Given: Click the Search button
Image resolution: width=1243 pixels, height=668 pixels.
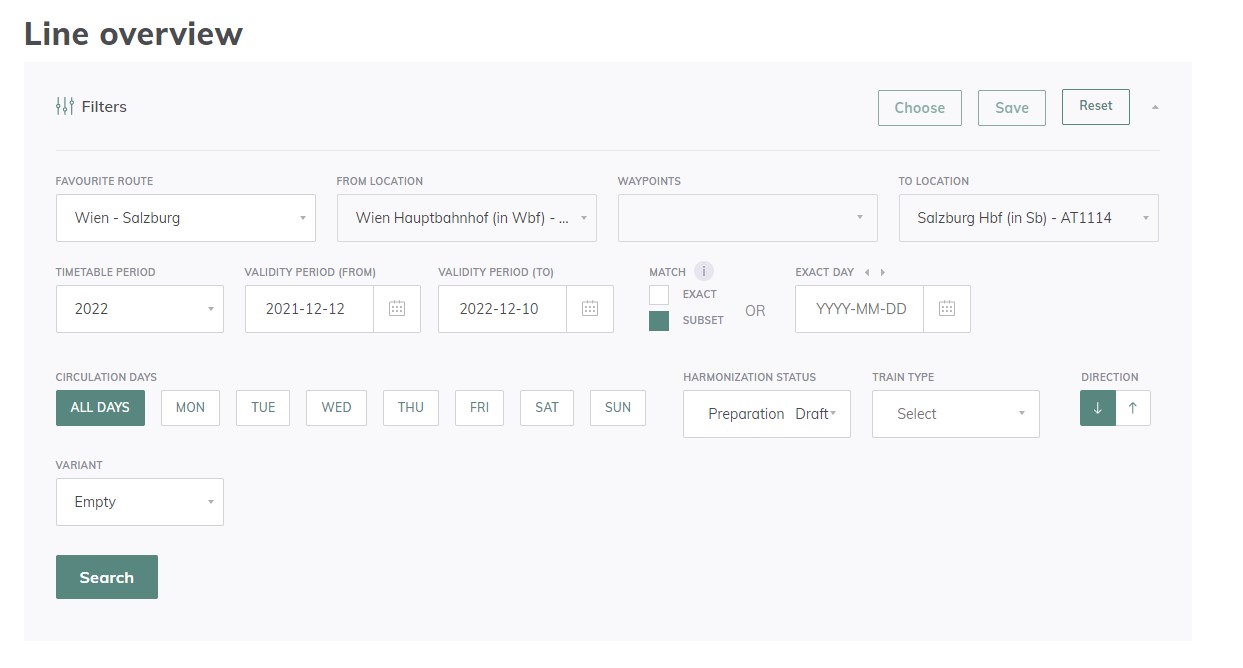Looking at the screenshot, I should click(x=107, y=577).
